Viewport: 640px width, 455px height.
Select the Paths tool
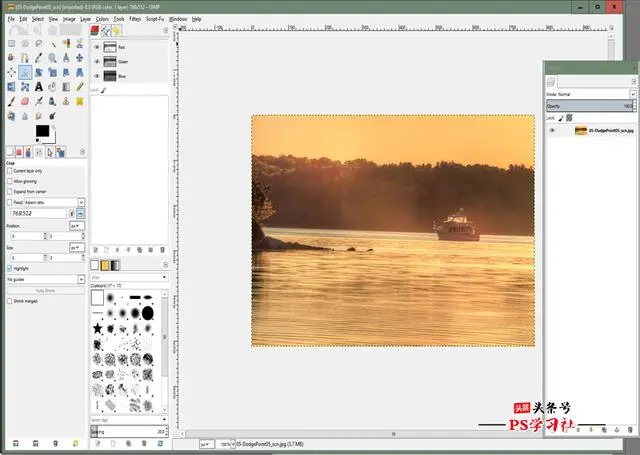click(25, 58)
